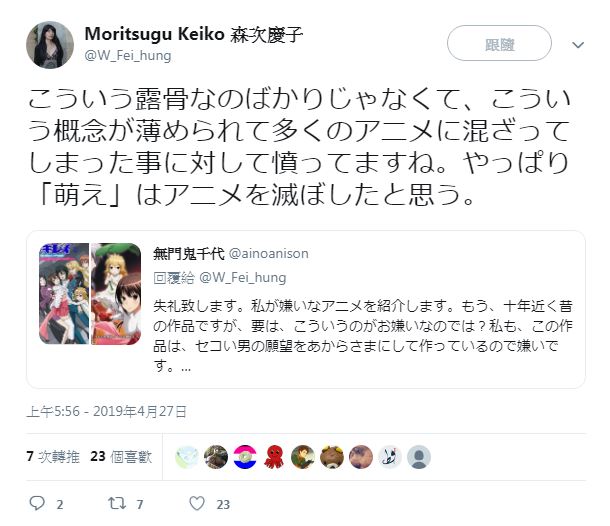Click the 上午5:56 - 2019年4月27日 timestamp
The height and width of the screenshot is (526, 610).
point(107,412)
